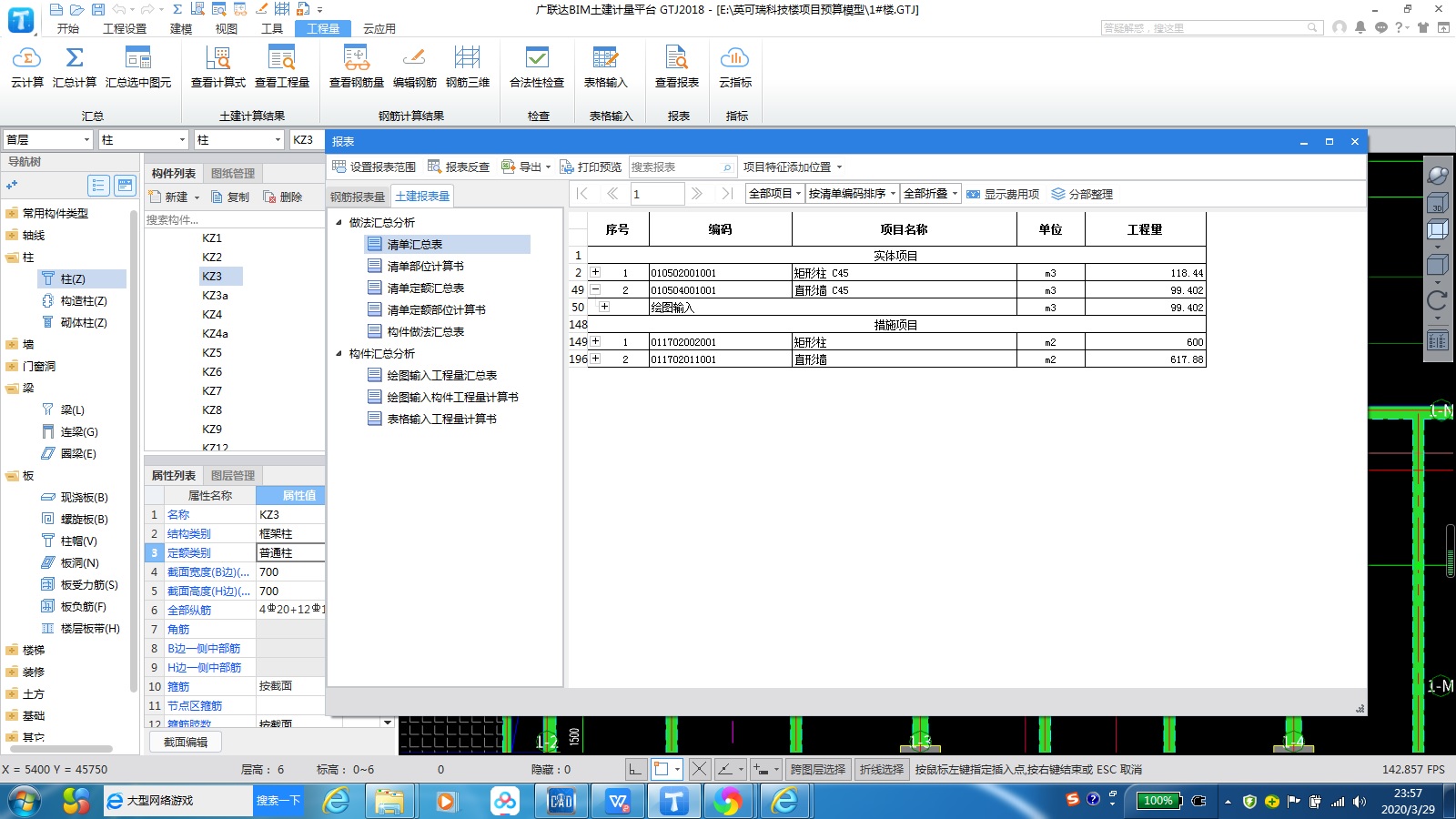The width and height of the screenshot is (1456, 819).
Task: Expand 绘图输入 row plus box
Action: [604, 307]
